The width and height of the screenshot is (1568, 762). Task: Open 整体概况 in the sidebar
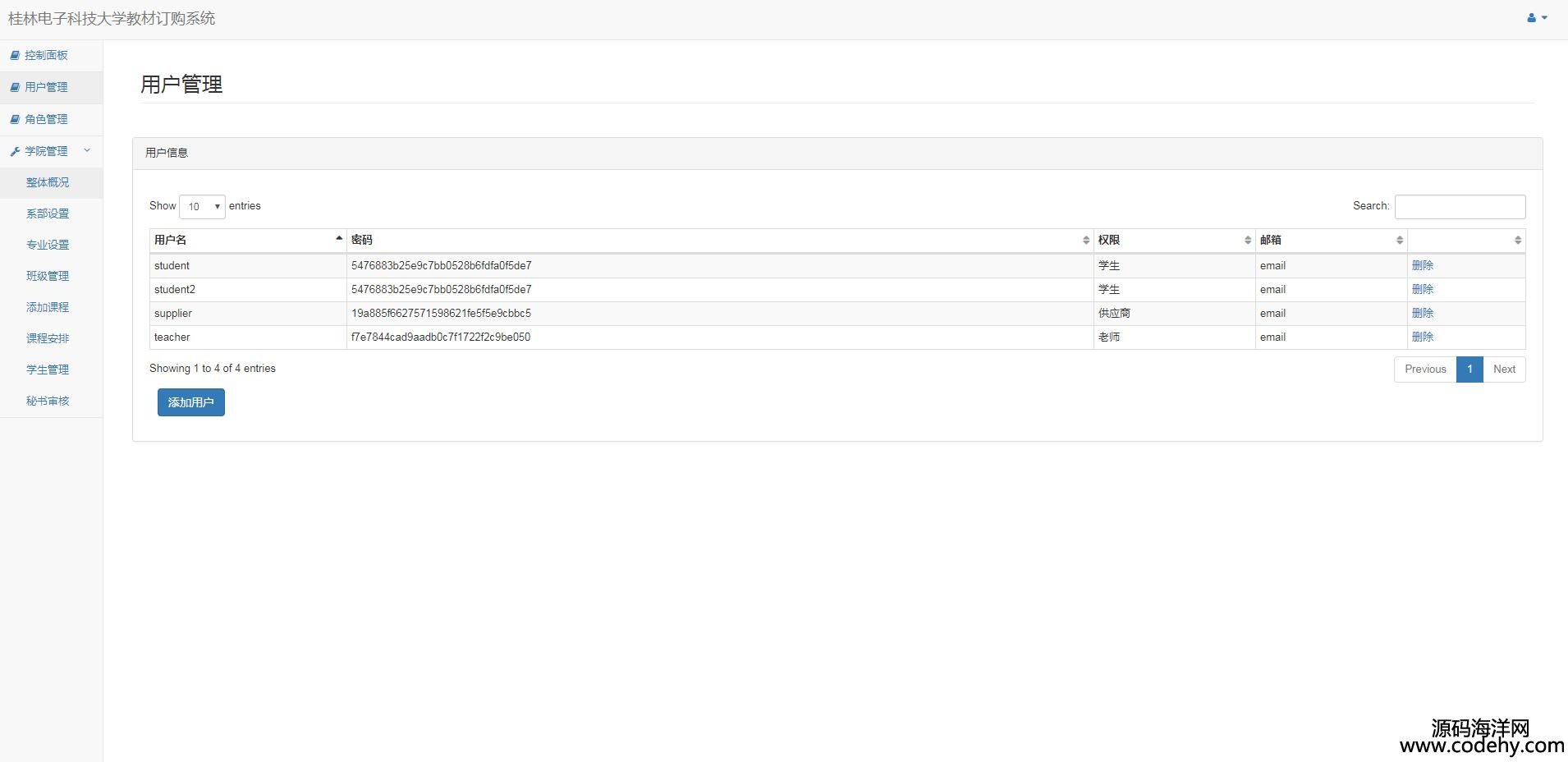[48, 182]
